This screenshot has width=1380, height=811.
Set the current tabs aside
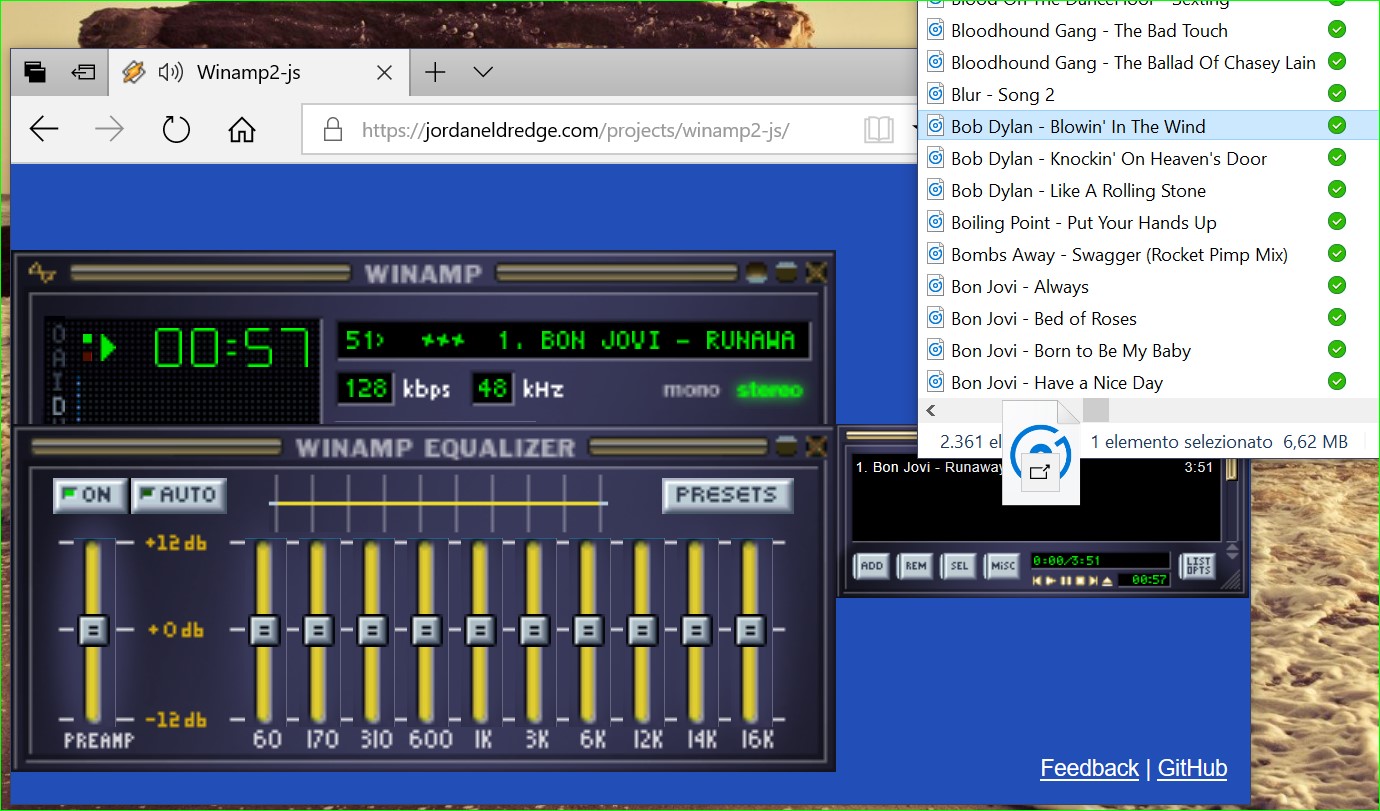pos(83,72)
